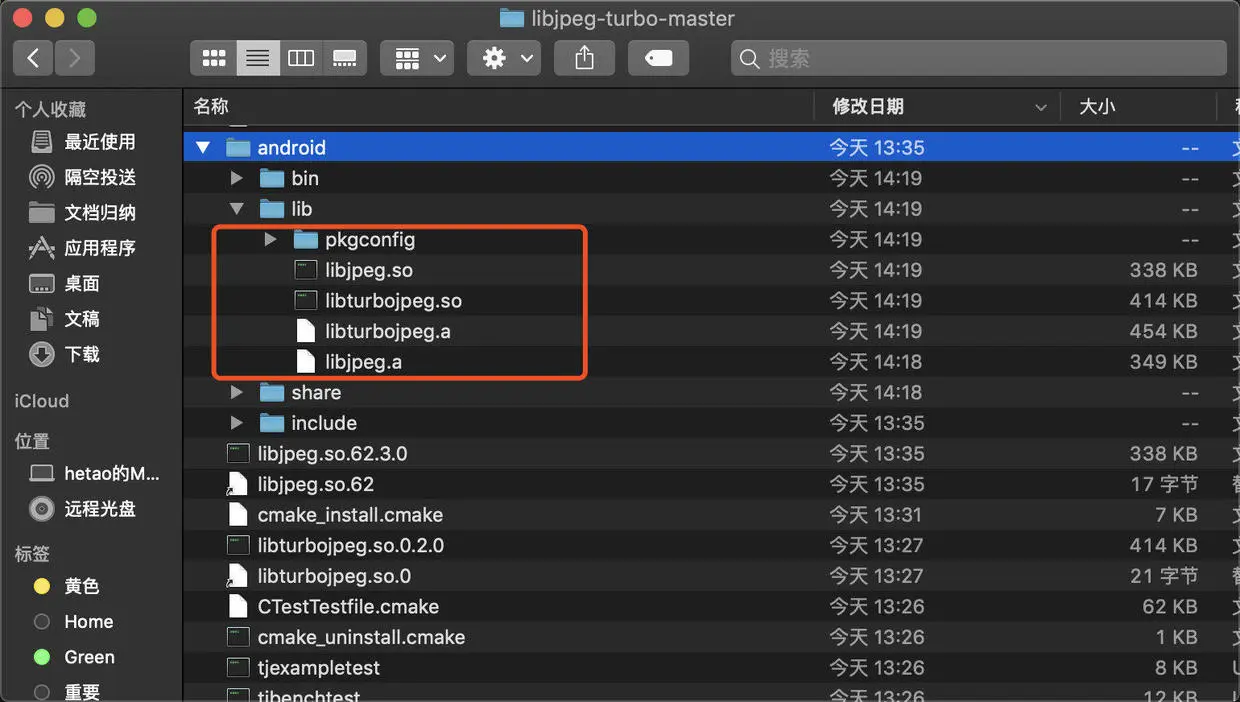Viewport: 1240px width, 702px height.
Task: Select the libturbojpeg.so file icon
Action: (x=306, y=300)
